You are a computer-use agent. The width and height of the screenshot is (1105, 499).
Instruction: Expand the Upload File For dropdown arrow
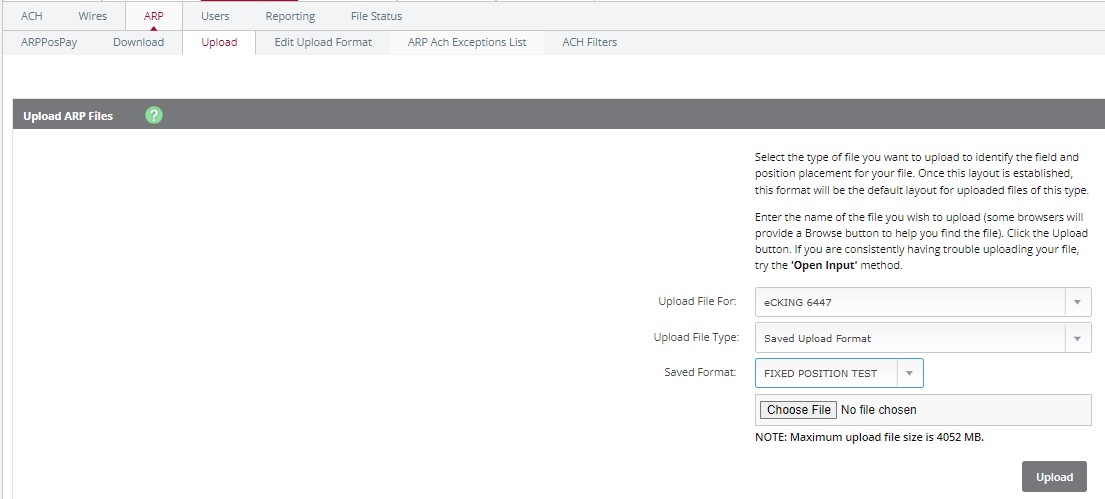1078,302
